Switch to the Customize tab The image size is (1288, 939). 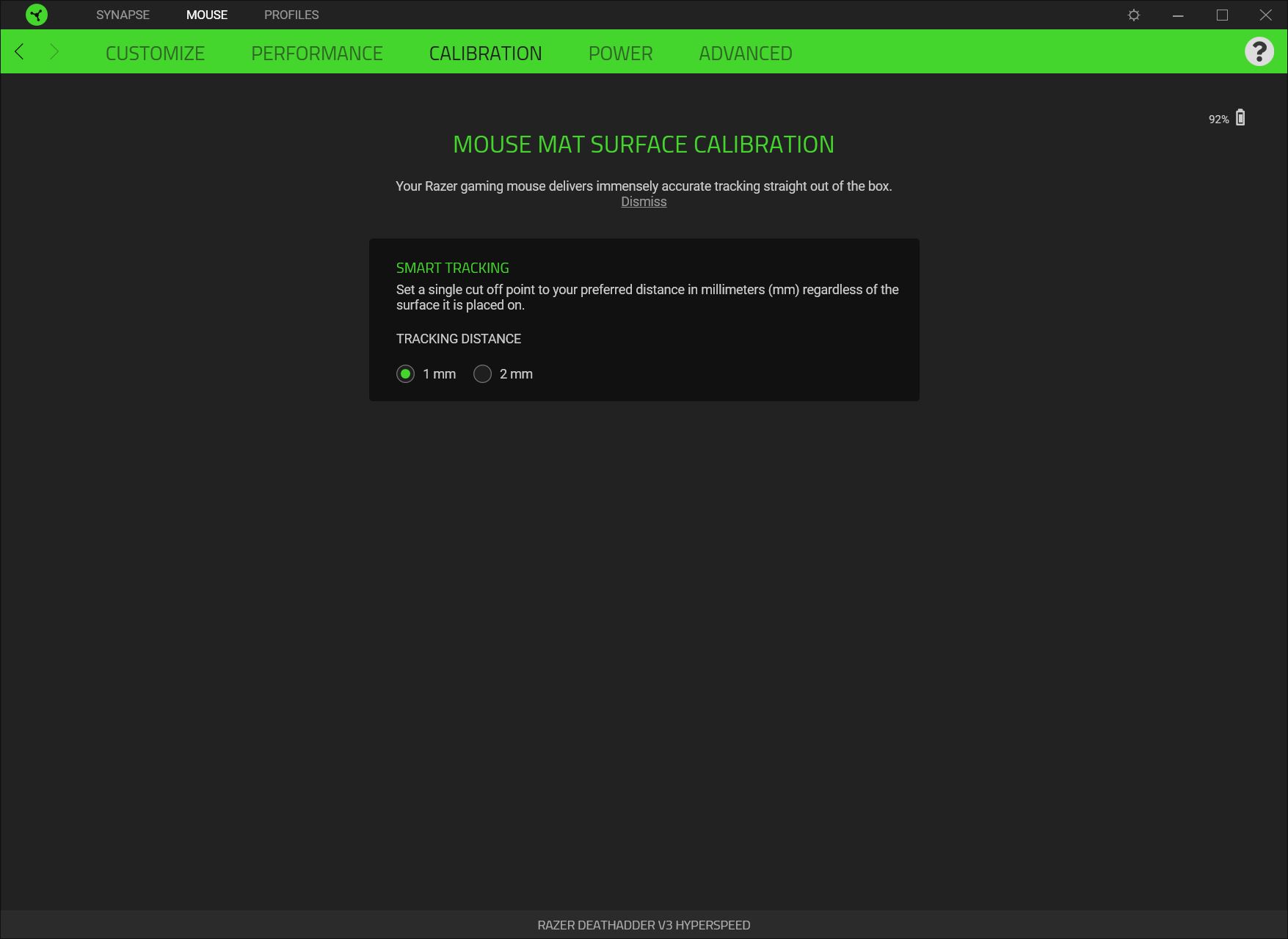coord(155,53)
